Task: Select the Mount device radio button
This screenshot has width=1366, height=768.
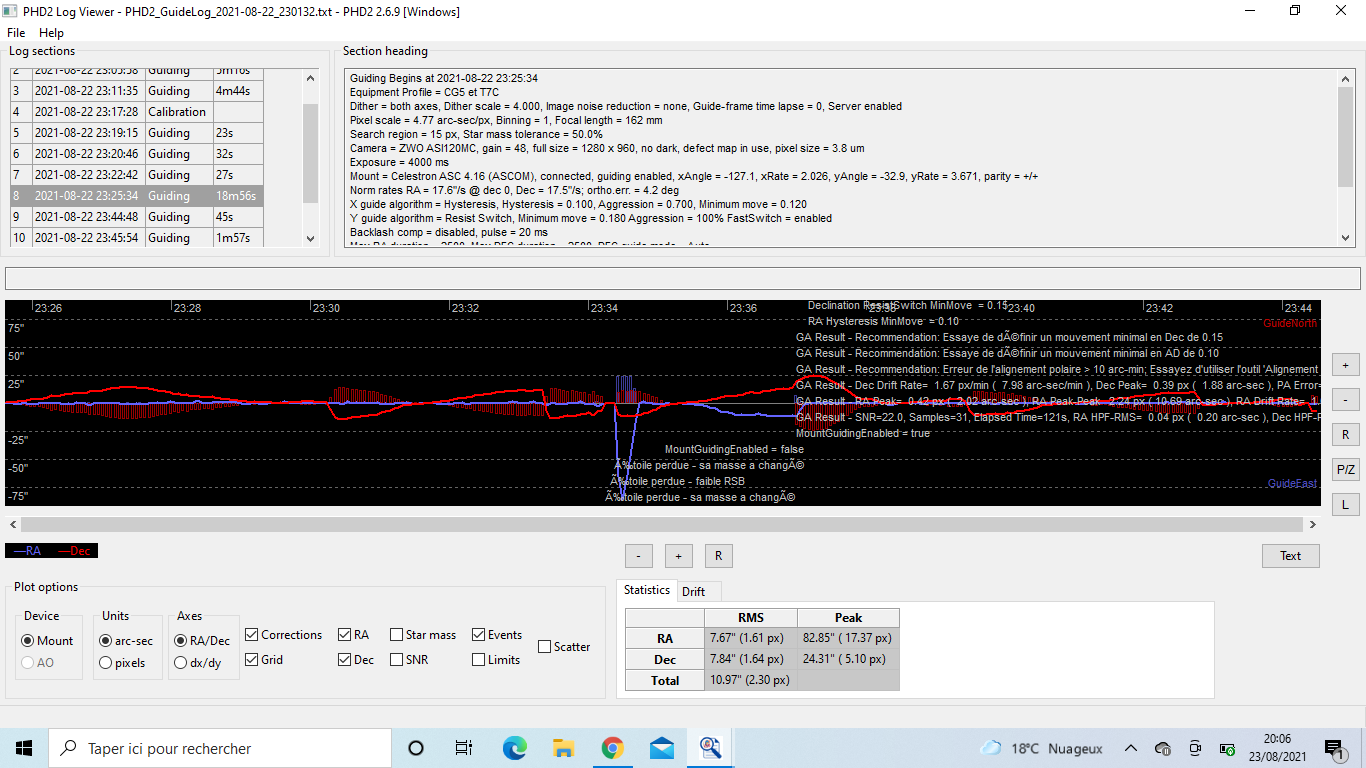Action: click(x=48, y=640)
